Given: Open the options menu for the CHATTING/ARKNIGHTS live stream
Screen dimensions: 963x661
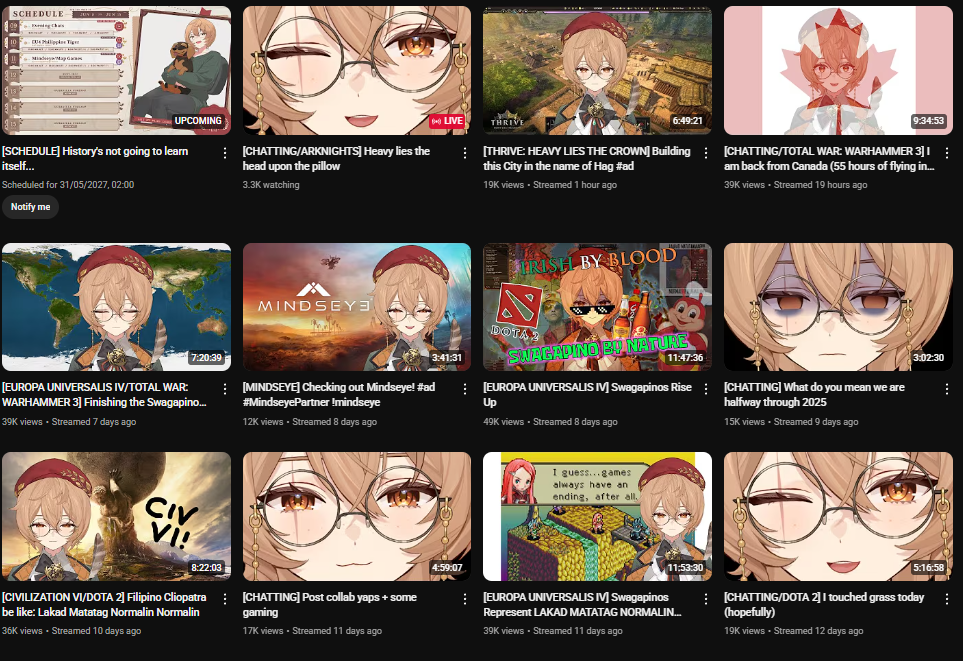Looking at the screenshot, I should 465,153.
